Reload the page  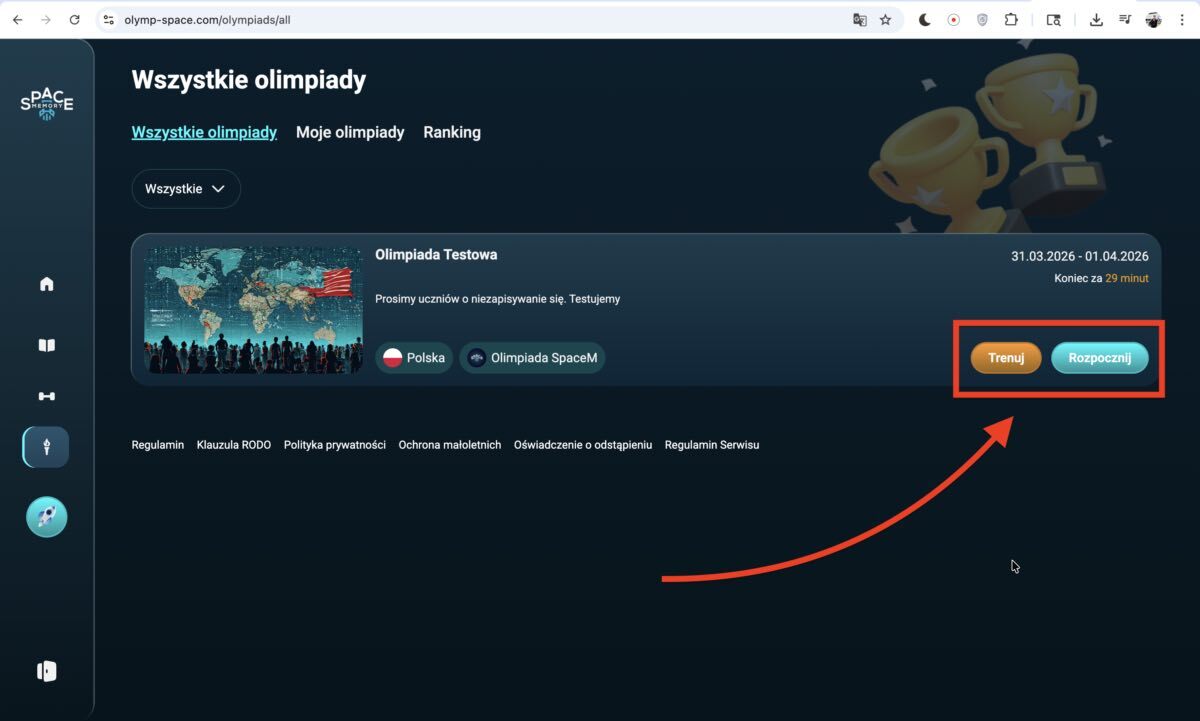point(74,20)
